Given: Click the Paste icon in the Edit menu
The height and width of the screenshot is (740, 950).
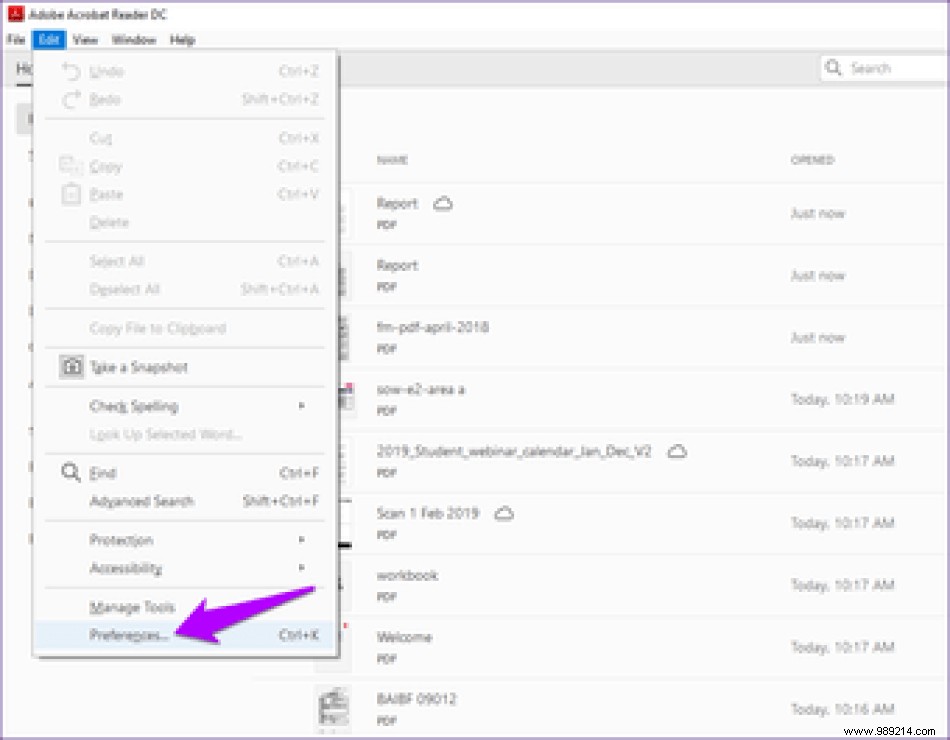Looking at the screenshot, I should tap(71, 194).
